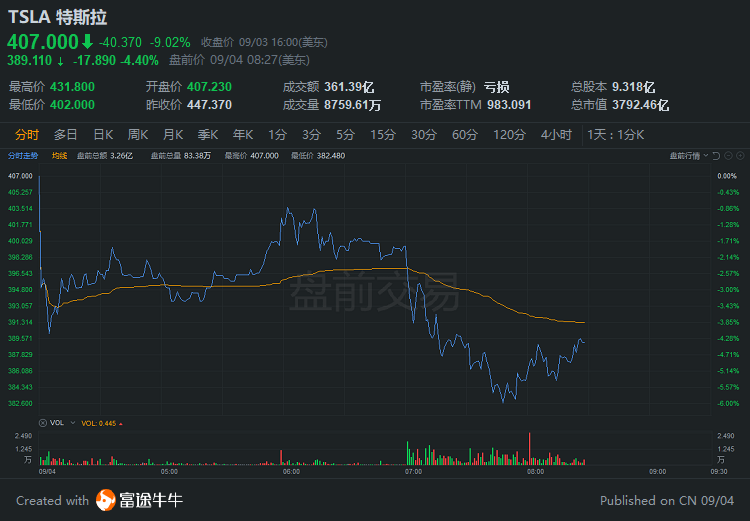The height and width of the screenshot is (521, 750).
Task: Click the 07:00 time axis label
Action: (x=413, y=472)
